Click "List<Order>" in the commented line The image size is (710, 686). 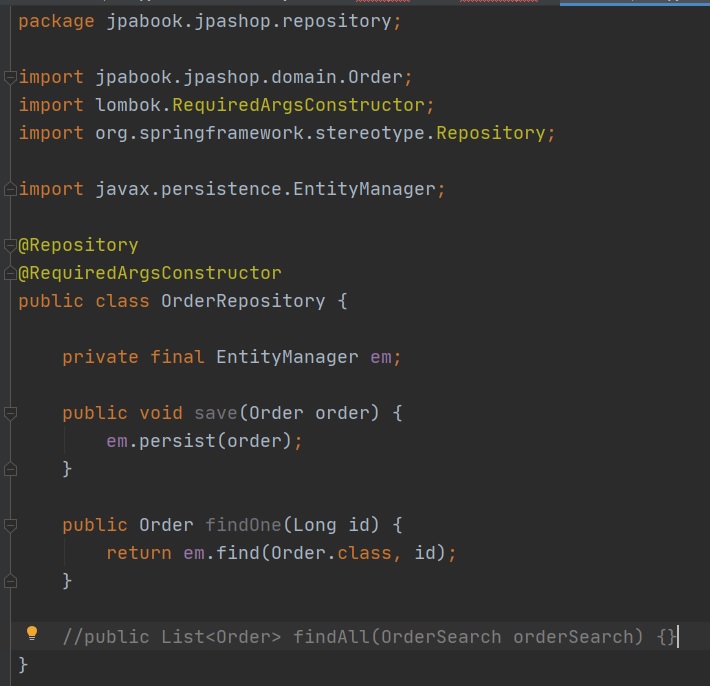click(221, 637)
